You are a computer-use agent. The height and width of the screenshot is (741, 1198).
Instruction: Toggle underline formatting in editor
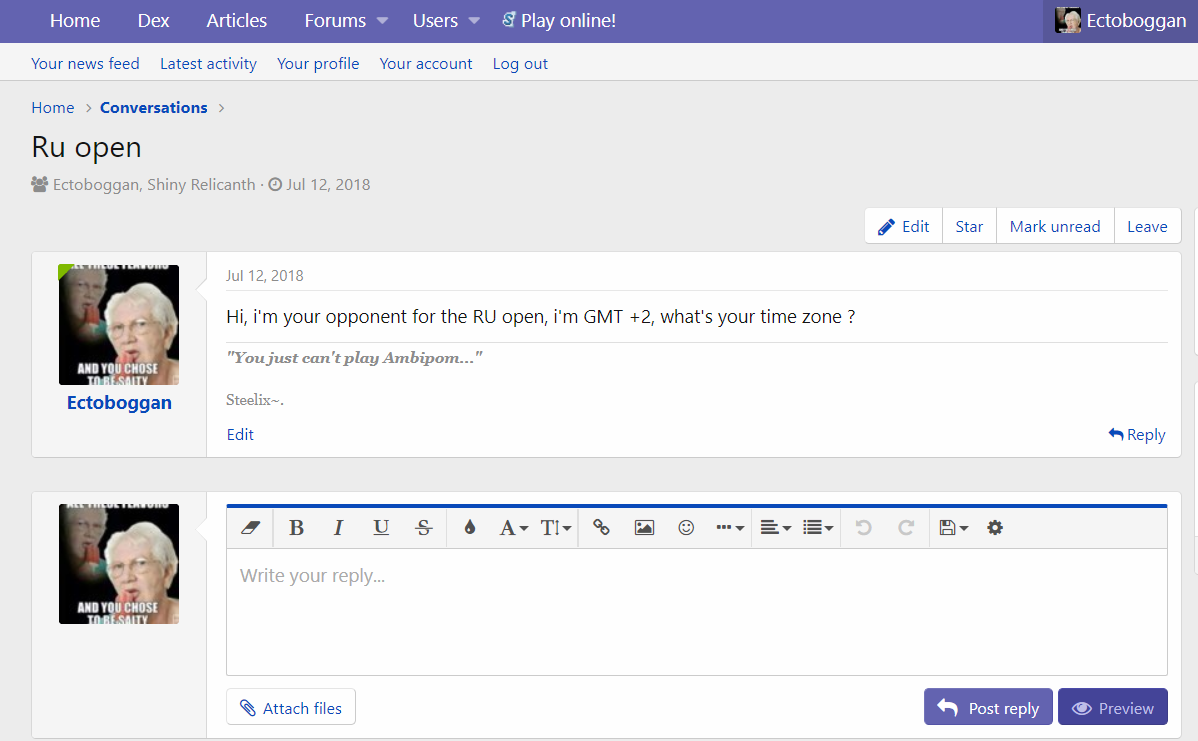click(x=381, y=528)
